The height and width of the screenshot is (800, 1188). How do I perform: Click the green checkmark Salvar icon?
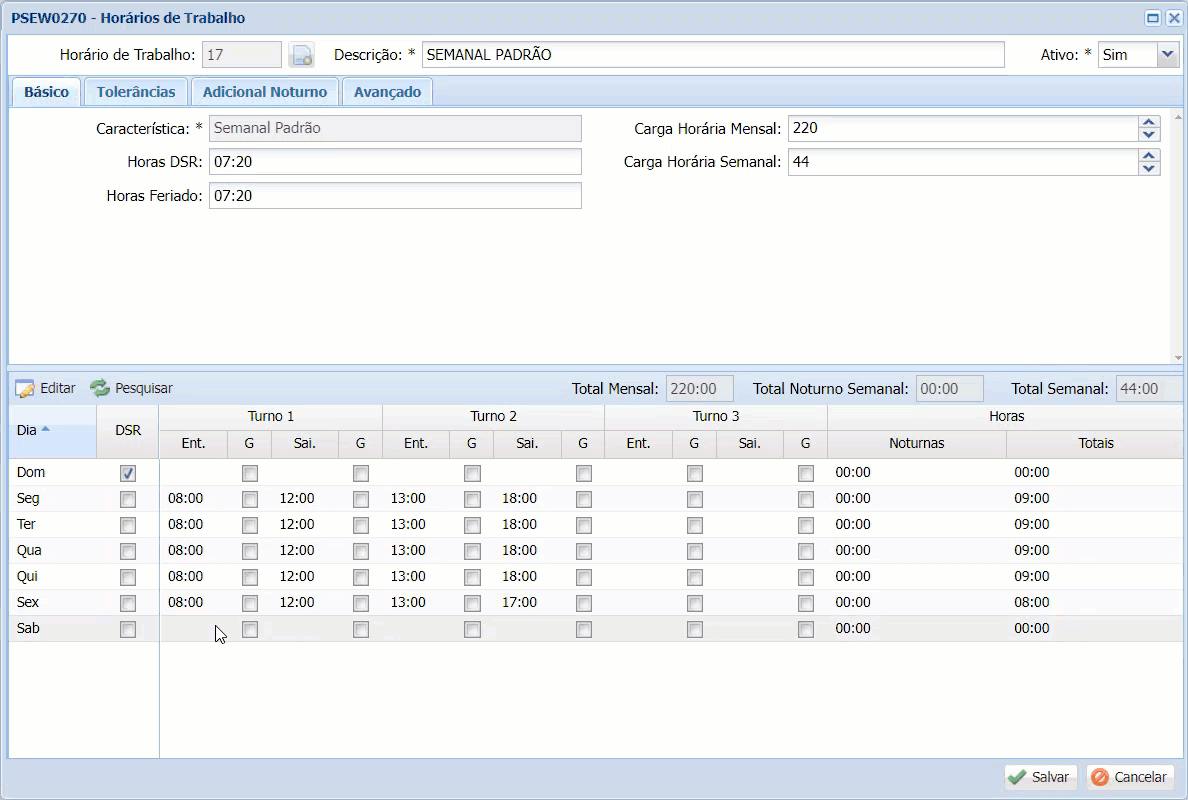coord(1017,777)
